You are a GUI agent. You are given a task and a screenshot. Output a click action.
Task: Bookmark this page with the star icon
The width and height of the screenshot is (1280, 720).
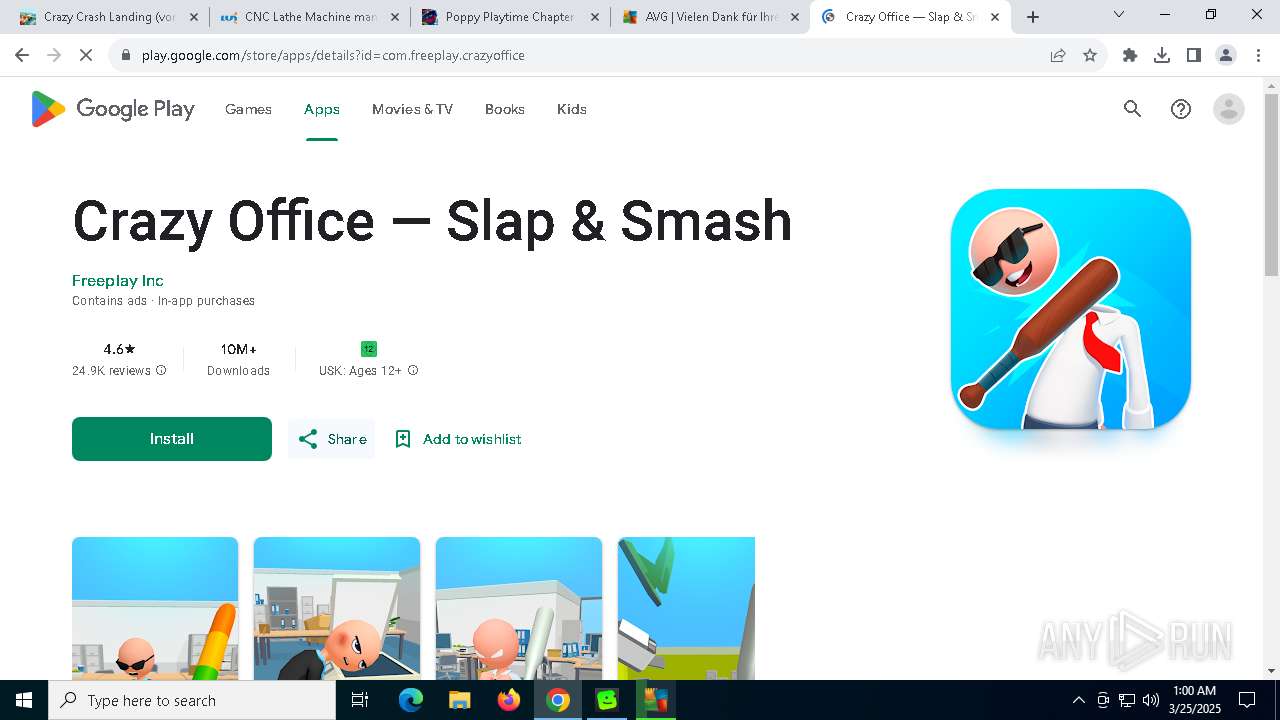[x=1090, y=55]
